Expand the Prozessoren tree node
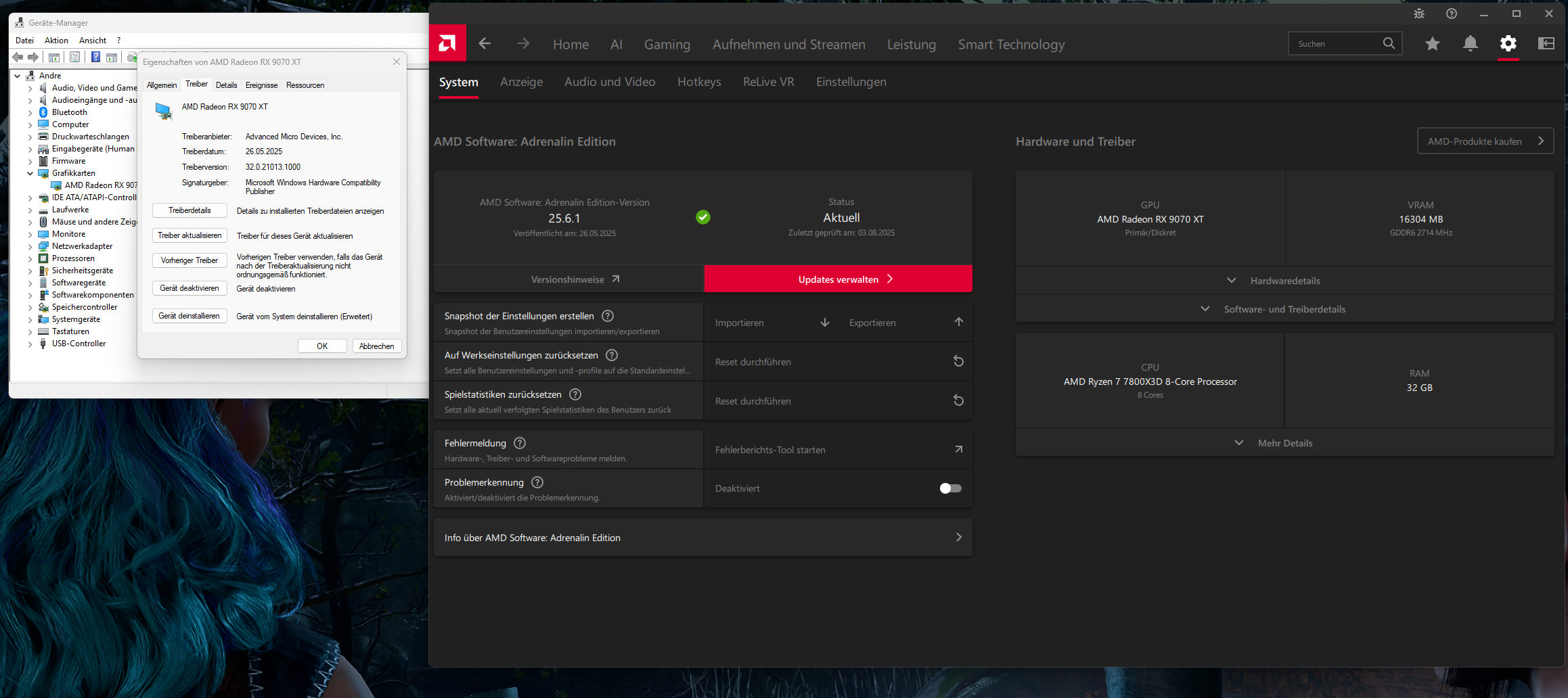The width and height of the screenshot is (1568, 698). tap(30, 258)
